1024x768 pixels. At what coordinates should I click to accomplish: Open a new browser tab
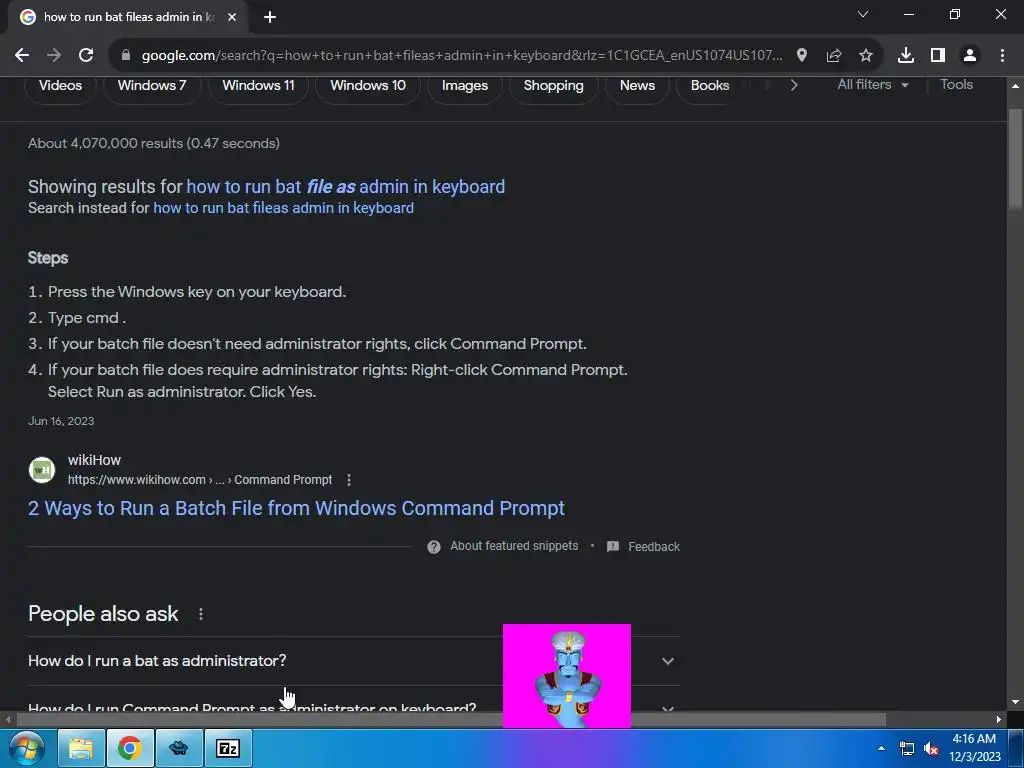(x=270, y=17)
